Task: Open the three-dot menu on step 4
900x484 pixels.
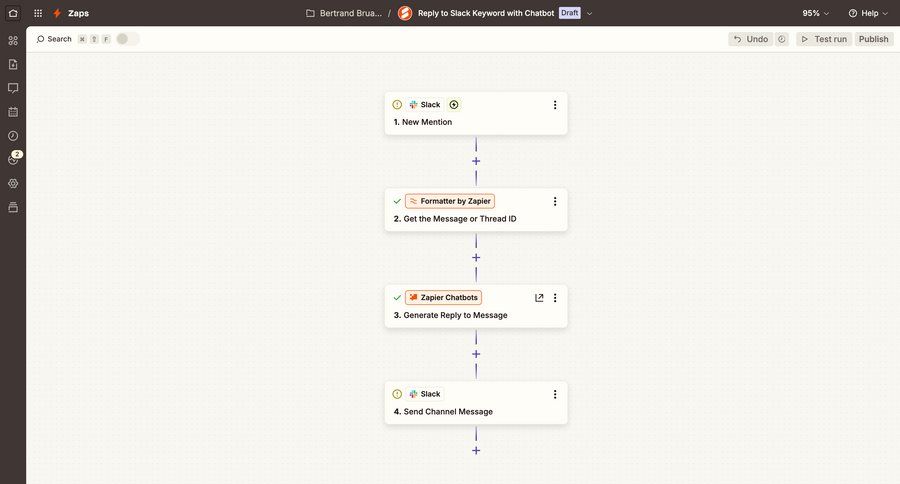Action: 555,394
